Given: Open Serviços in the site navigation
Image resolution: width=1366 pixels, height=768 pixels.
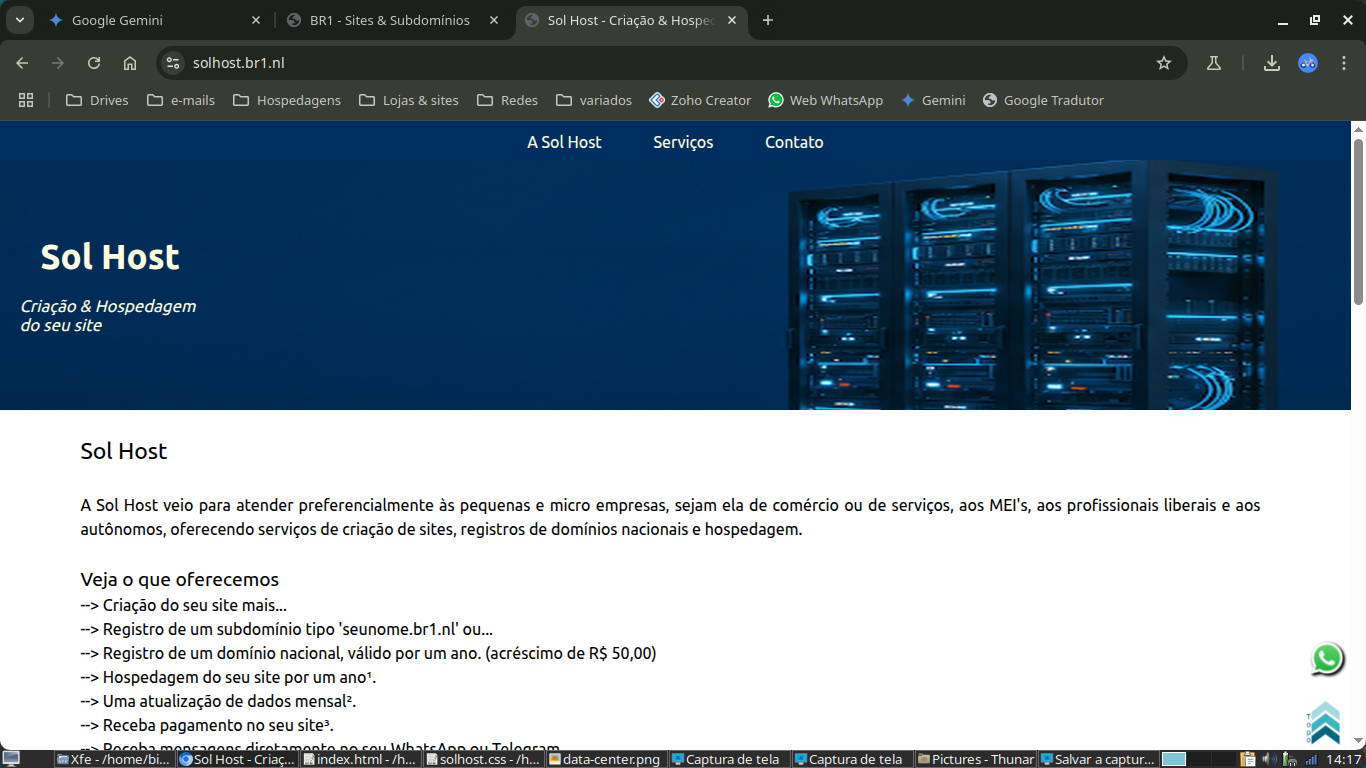Looking at the screenshot, I should (x=683, y=142).
